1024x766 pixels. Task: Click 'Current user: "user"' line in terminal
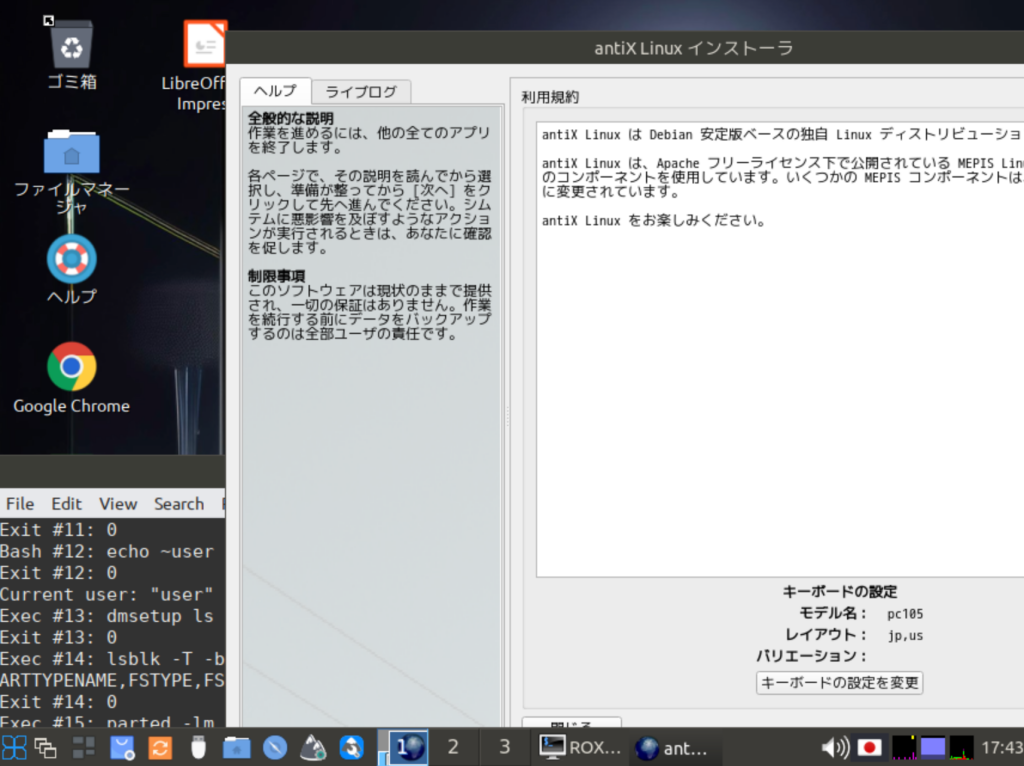(x=106, y=594)
